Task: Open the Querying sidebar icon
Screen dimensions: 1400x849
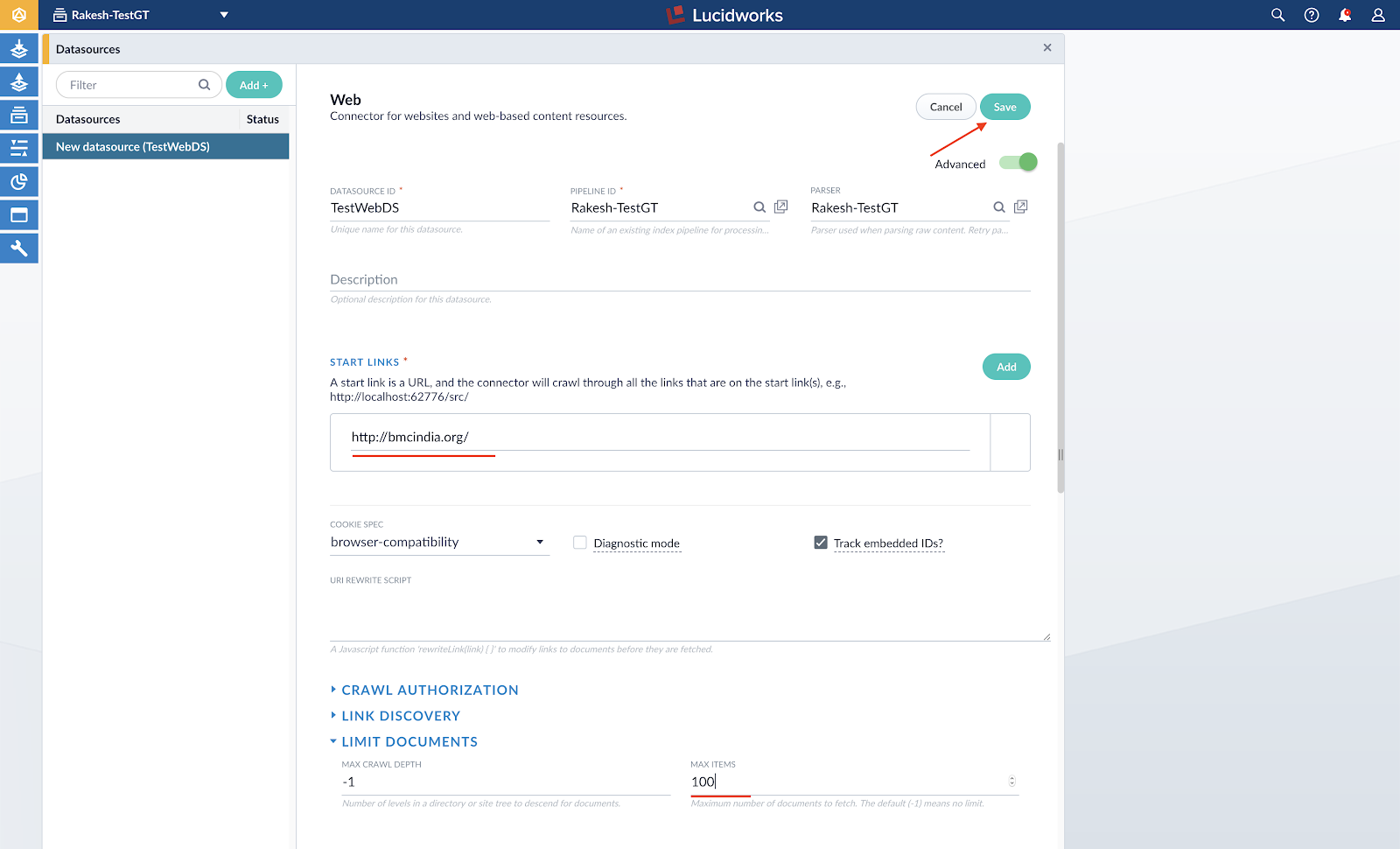Action: [18, 82]
